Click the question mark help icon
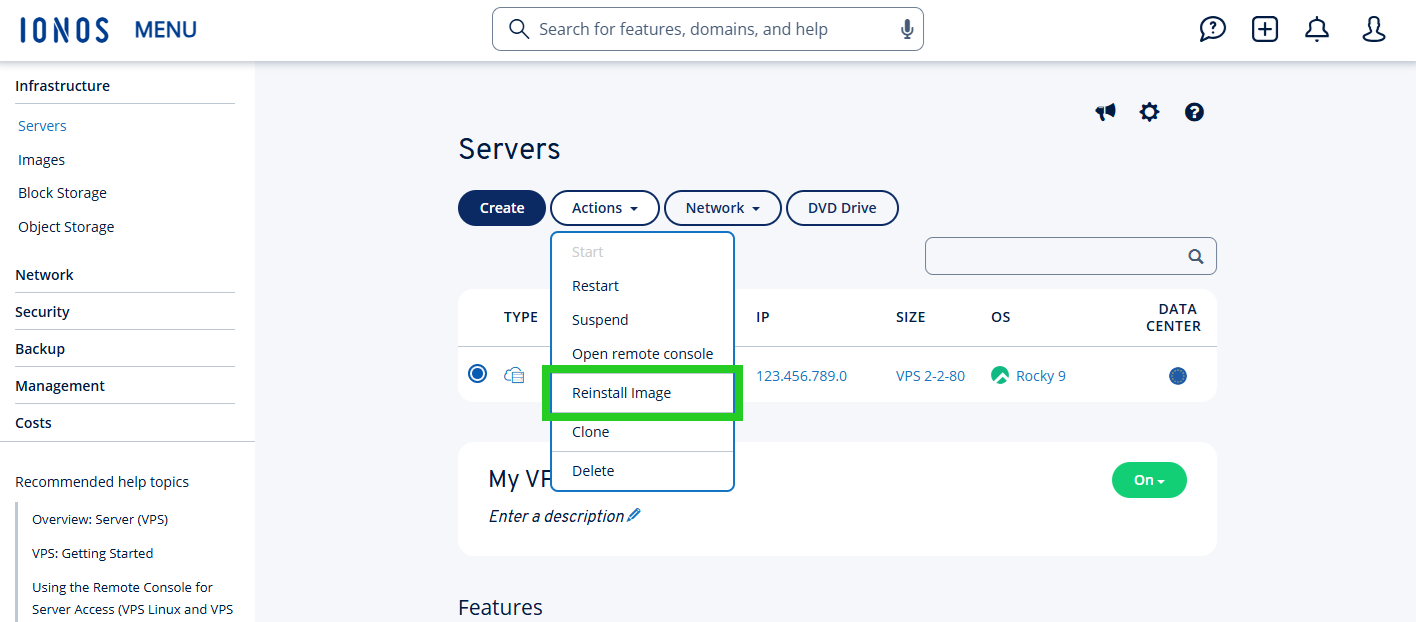Viewport: 1416px width, 622px height. (1194, 112)
